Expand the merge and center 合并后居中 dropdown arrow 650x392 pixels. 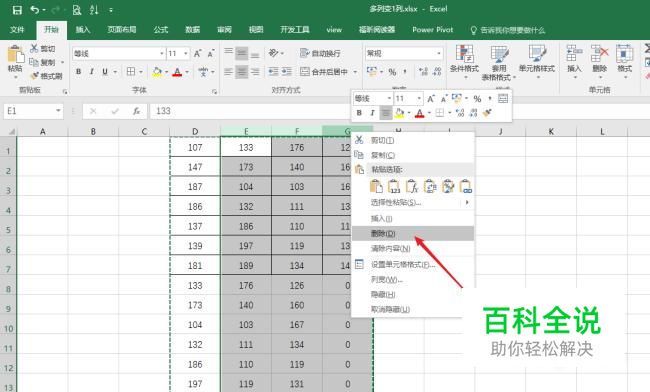[355, 72]
